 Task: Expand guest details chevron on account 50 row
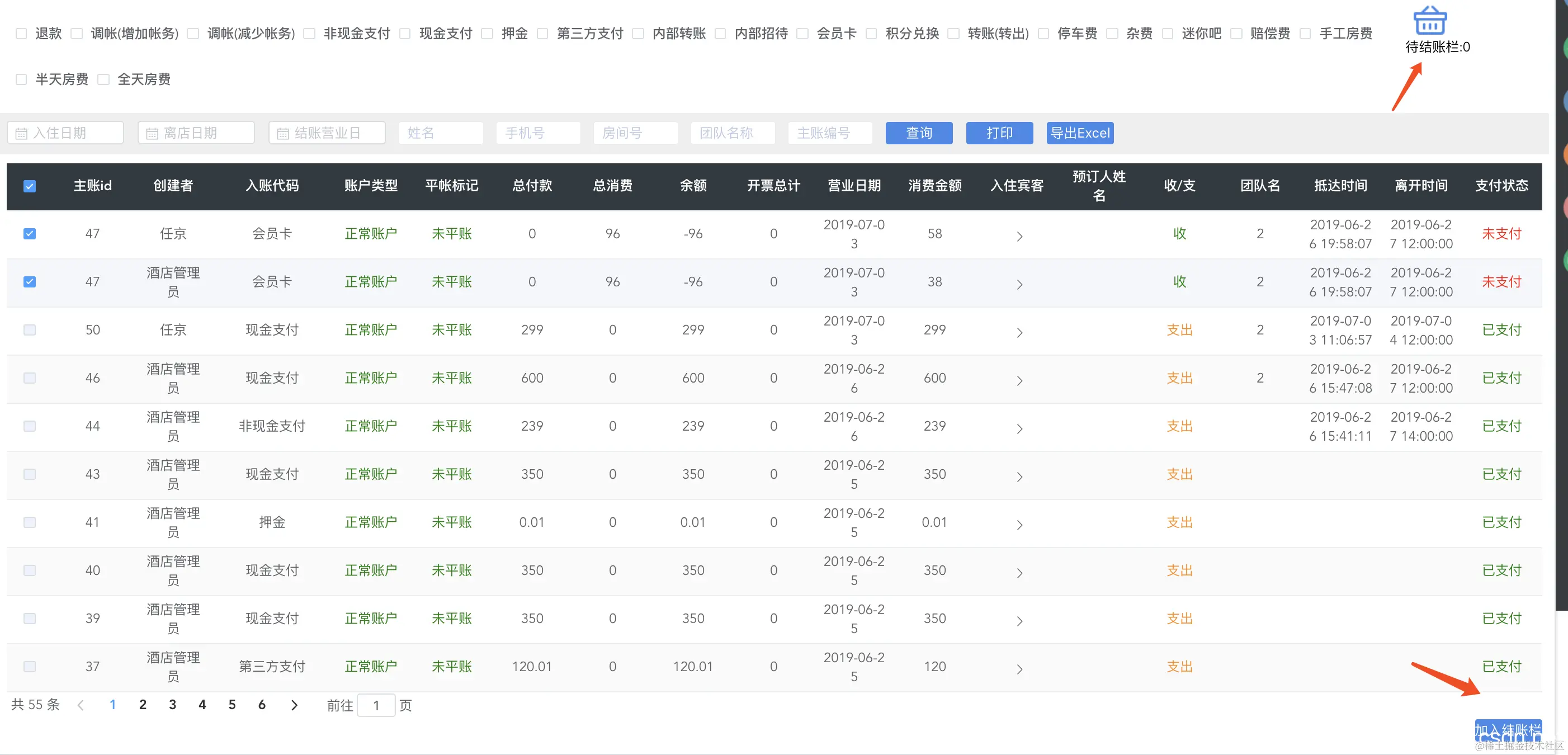(1019, 334)
